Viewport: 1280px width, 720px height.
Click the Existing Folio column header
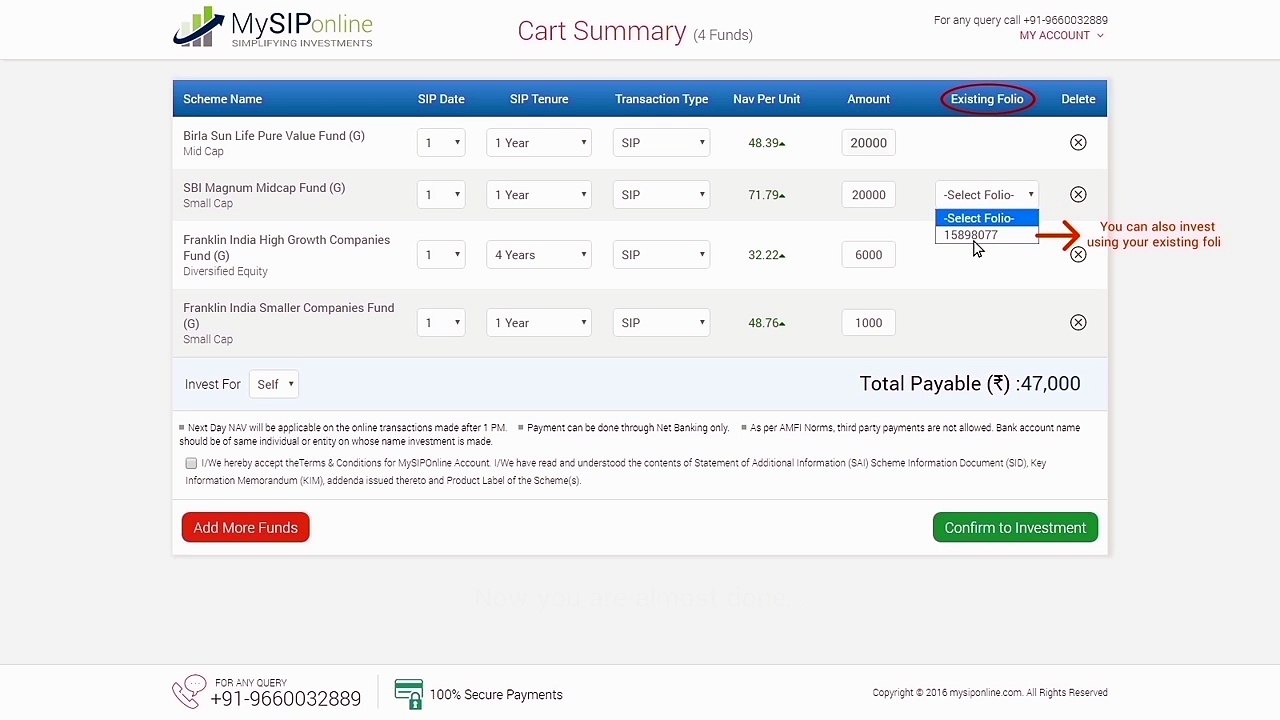(987, 99)
